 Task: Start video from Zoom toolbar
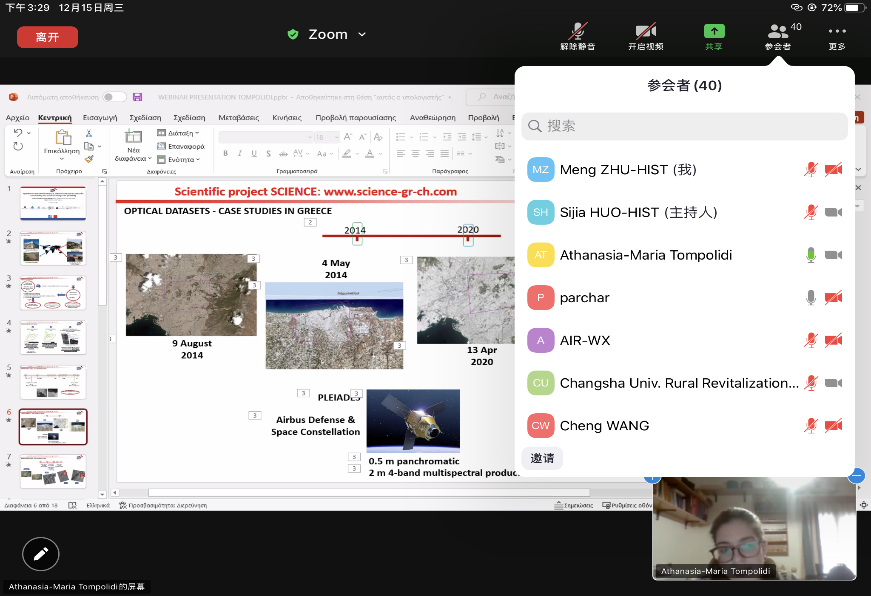(645, 37)
